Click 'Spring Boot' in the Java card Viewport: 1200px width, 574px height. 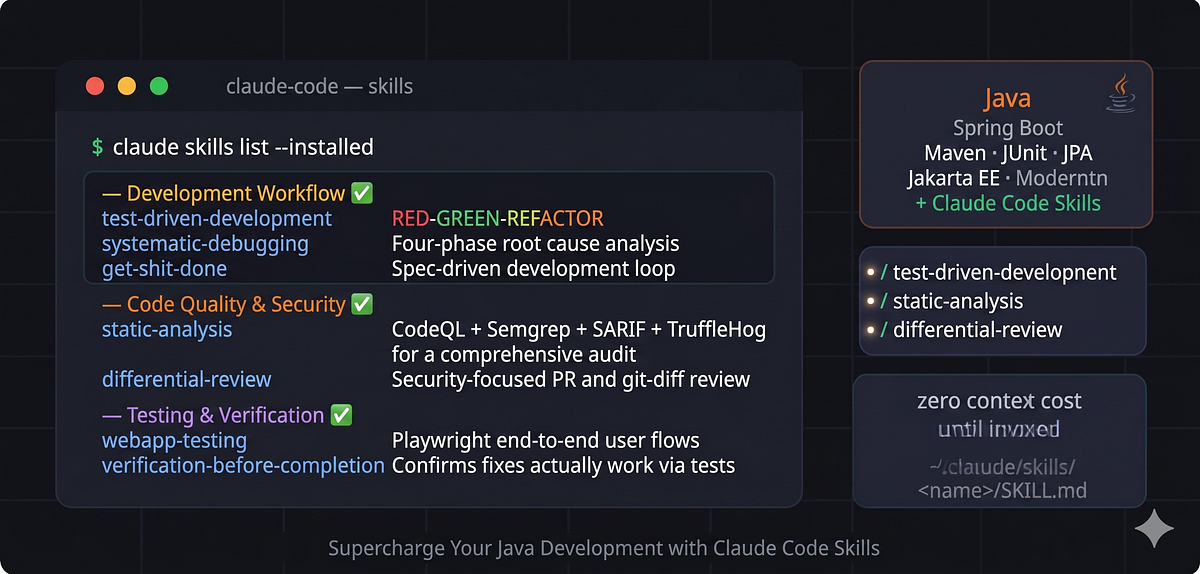1007,128
